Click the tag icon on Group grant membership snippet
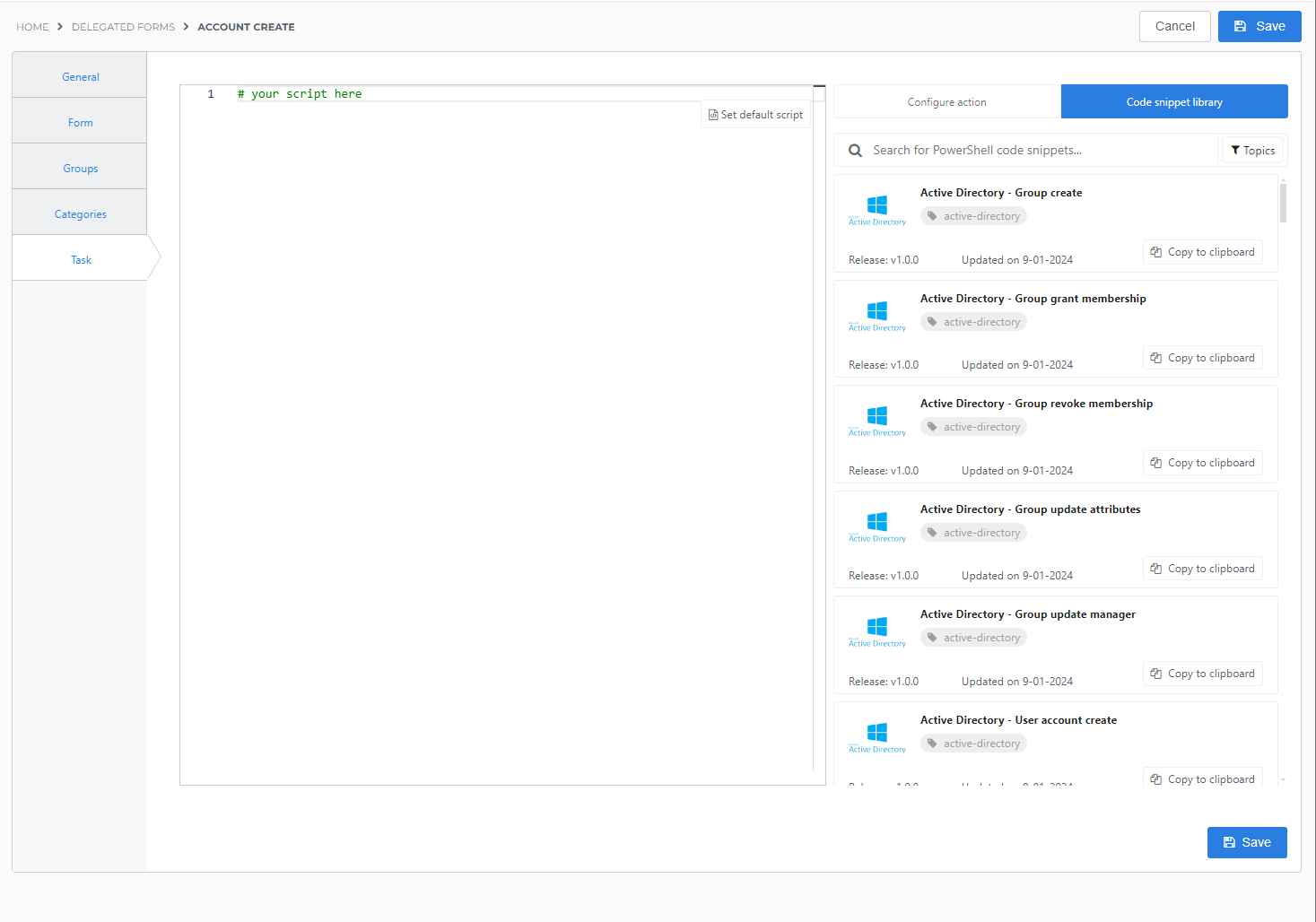This screenshot has width=1316, height=922. pyautogui.click(x=932, y=322)
